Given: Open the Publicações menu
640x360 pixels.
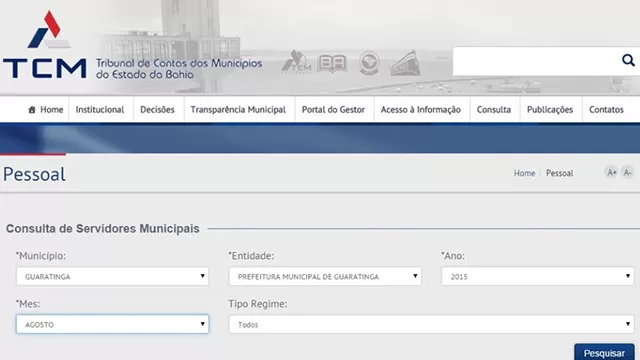Looking at the screenshot, I should coord(550,109).
